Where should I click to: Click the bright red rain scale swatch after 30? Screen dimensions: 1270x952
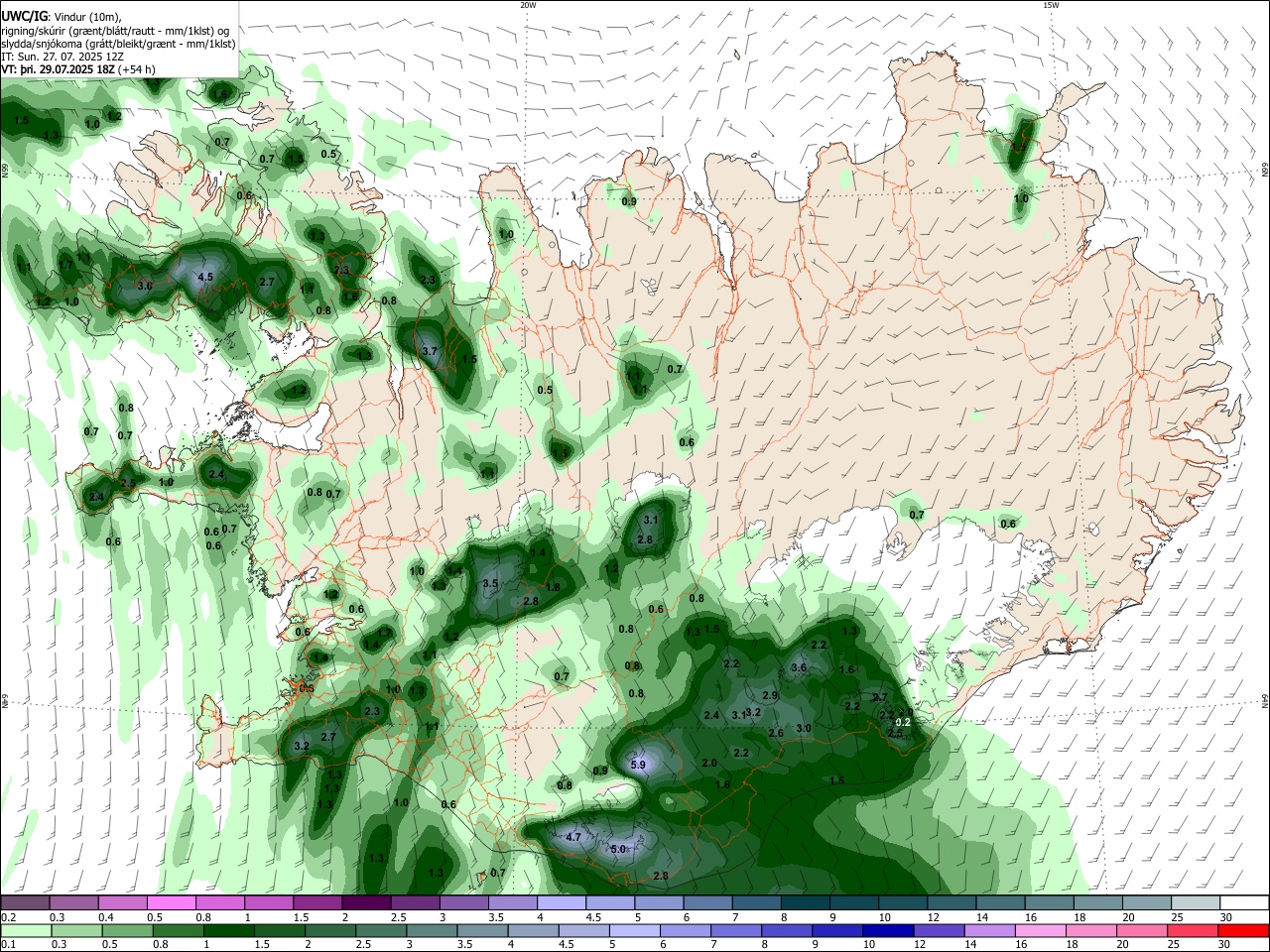coord(1243,930)
